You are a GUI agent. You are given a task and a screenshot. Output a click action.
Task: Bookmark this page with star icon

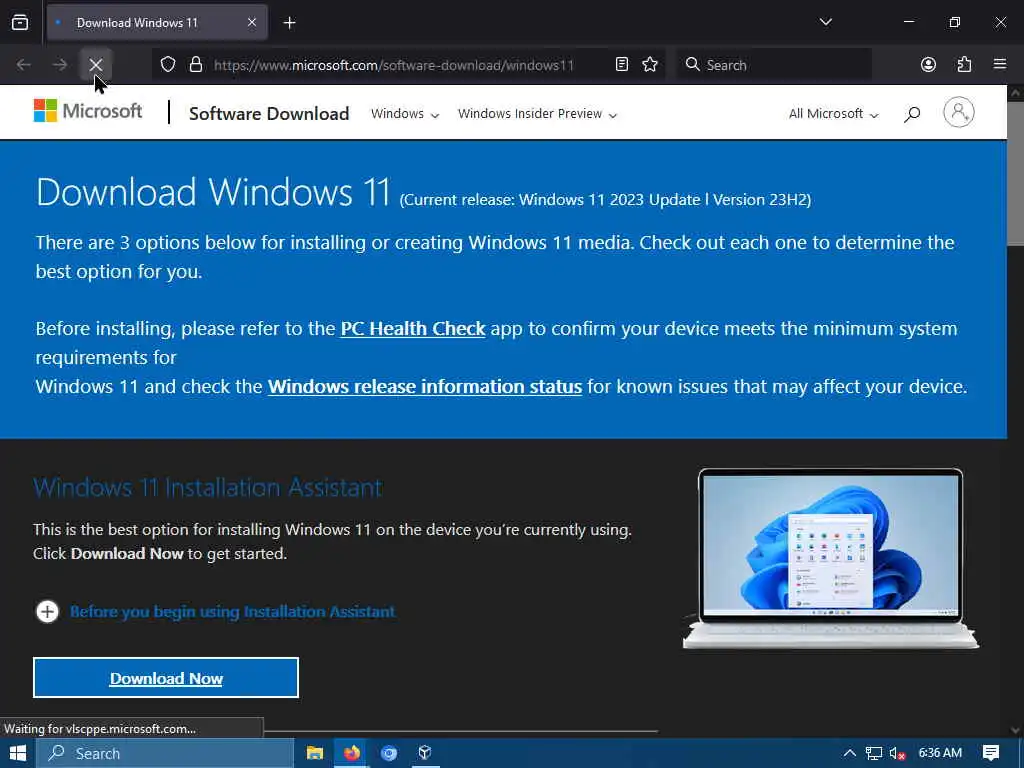tap(650, 65)
